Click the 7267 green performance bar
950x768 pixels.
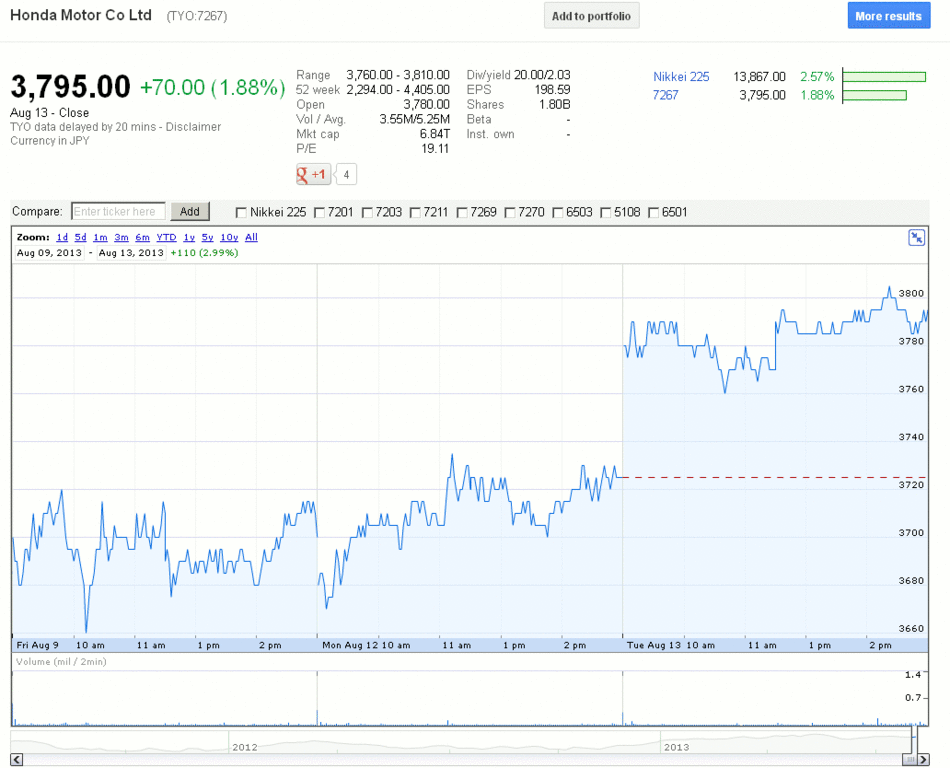874,95
